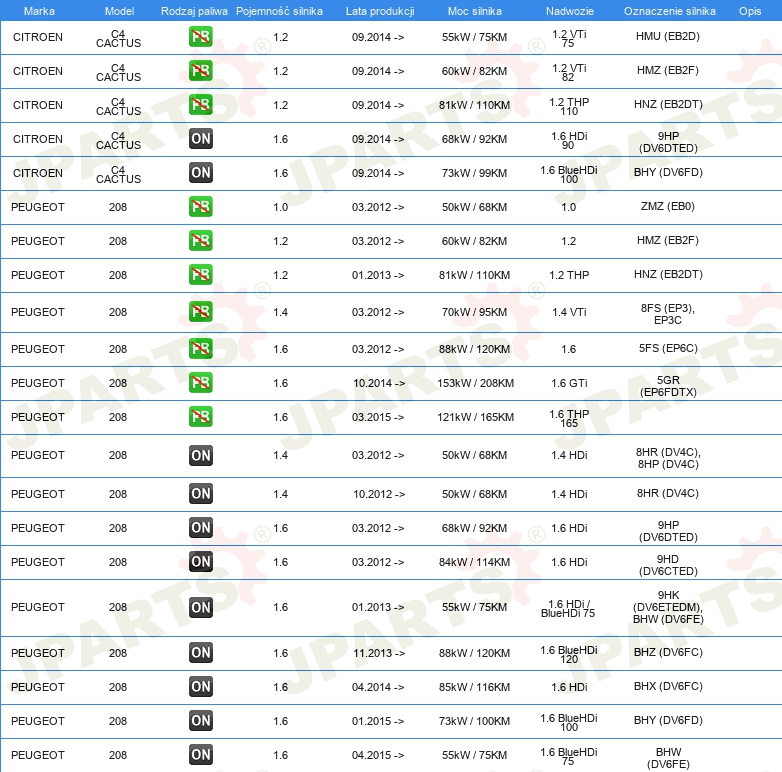Click body label 1.6 GTi

click(x=569, y=383)
